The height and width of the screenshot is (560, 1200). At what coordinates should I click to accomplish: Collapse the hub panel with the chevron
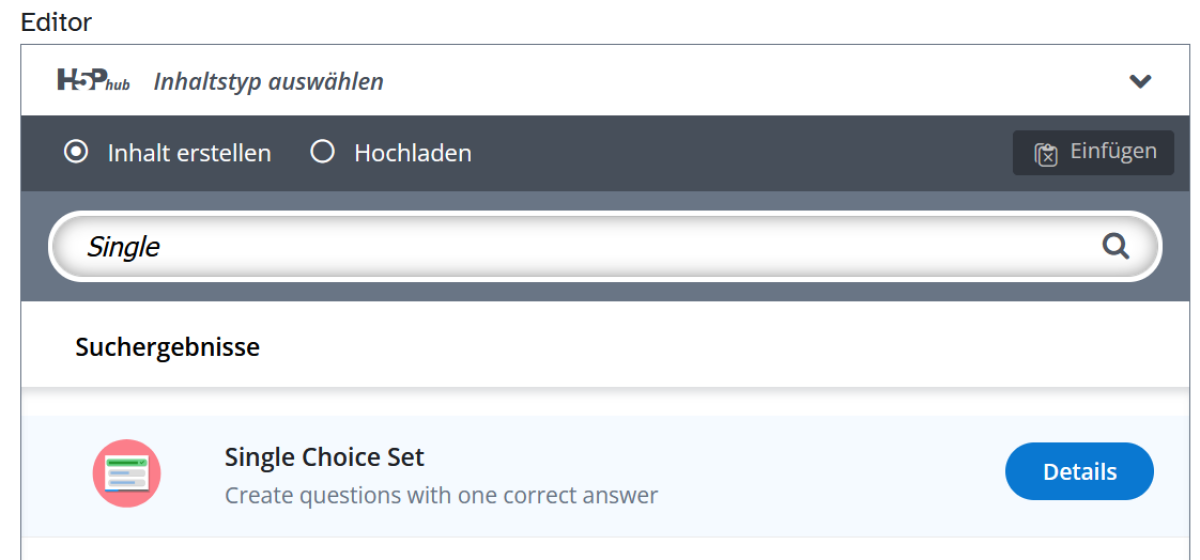(x=1140, y=81)
